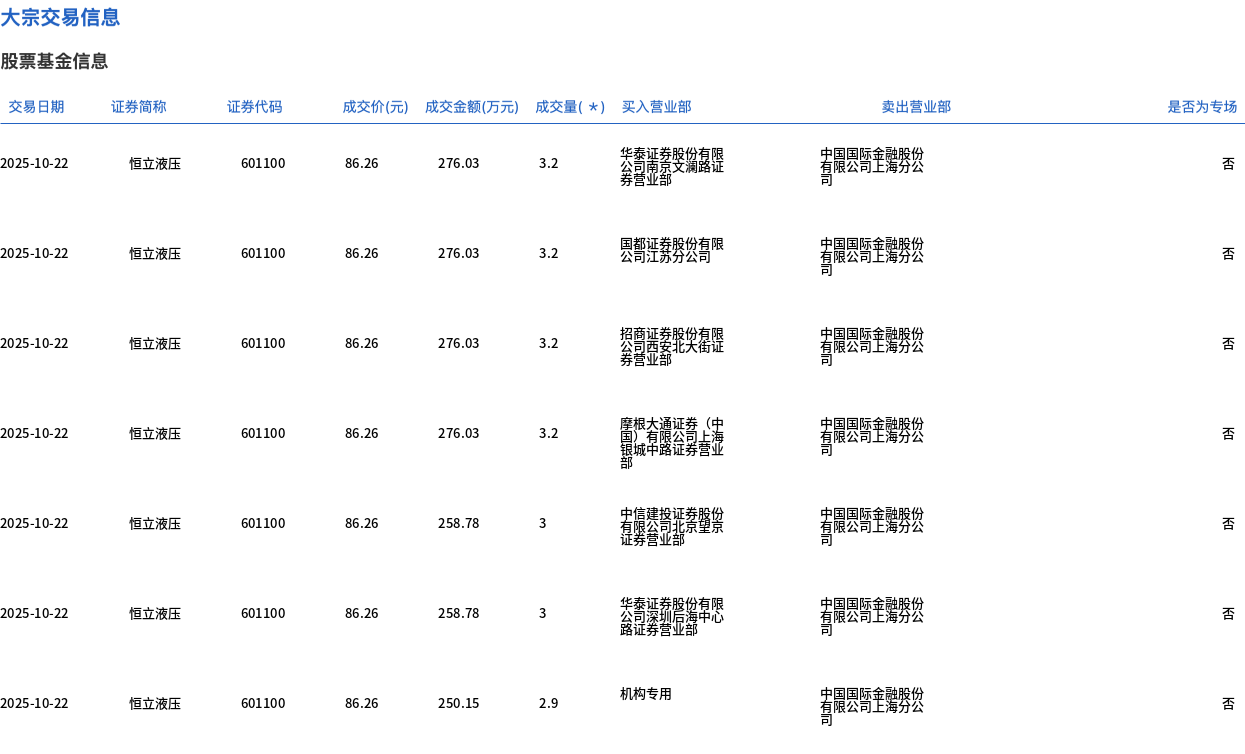Click the 是否为专场 column header
Viewport: 1245px width, 754px height.
pyautogui.click(x=1202, y=107)
